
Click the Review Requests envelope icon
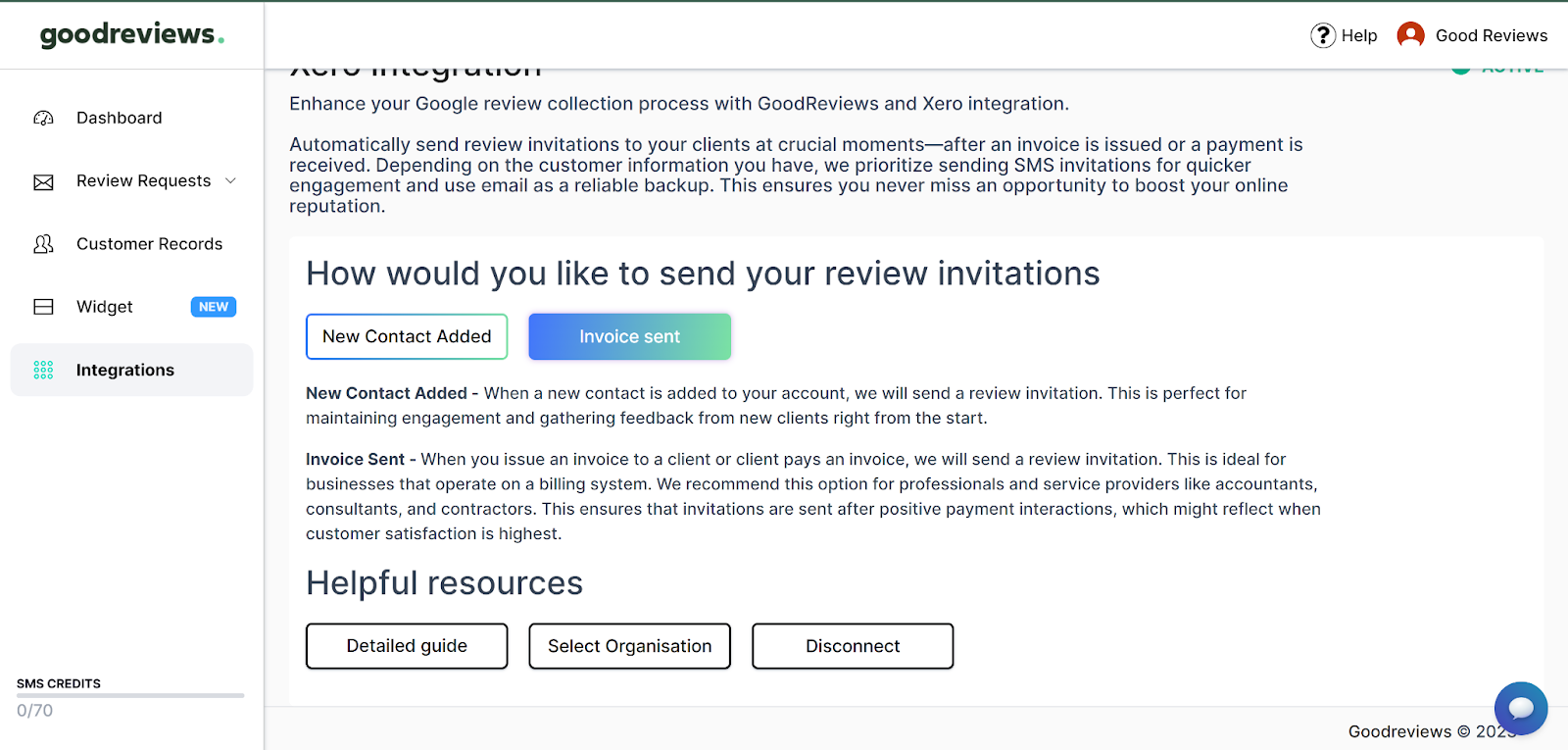[43, 181]
